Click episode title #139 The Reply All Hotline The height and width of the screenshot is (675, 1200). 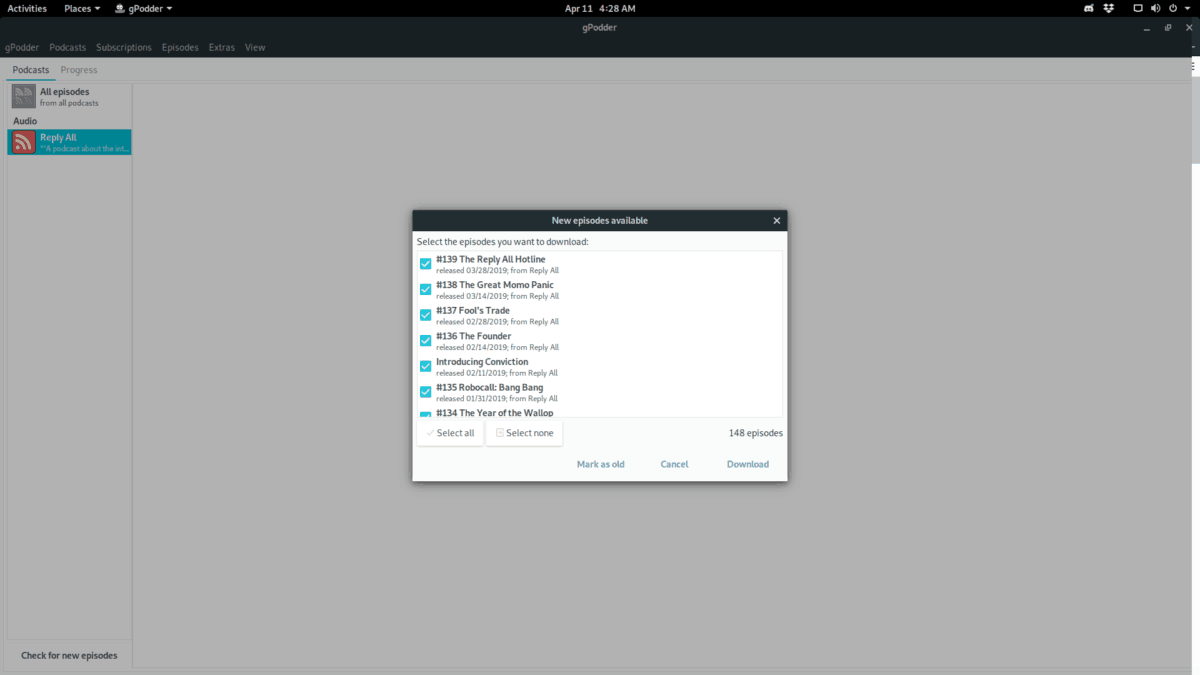(491, 259)
